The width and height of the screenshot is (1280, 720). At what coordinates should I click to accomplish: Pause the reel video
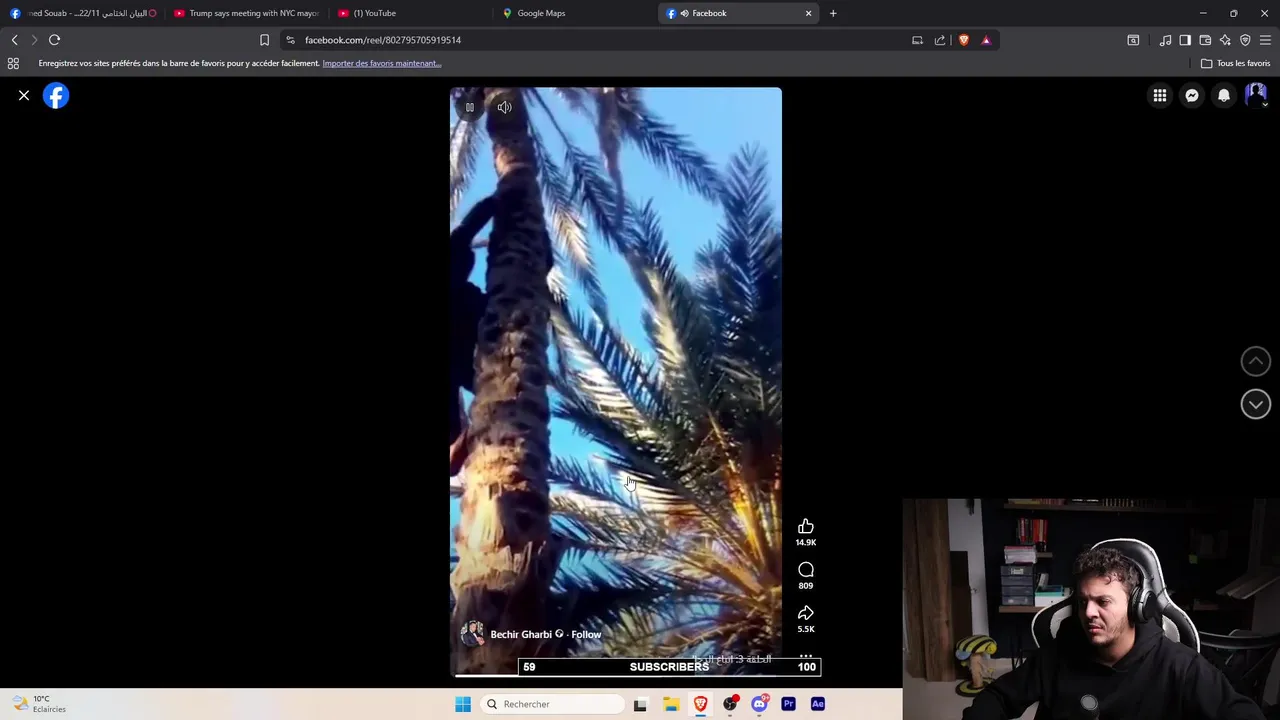pos(469,107)
